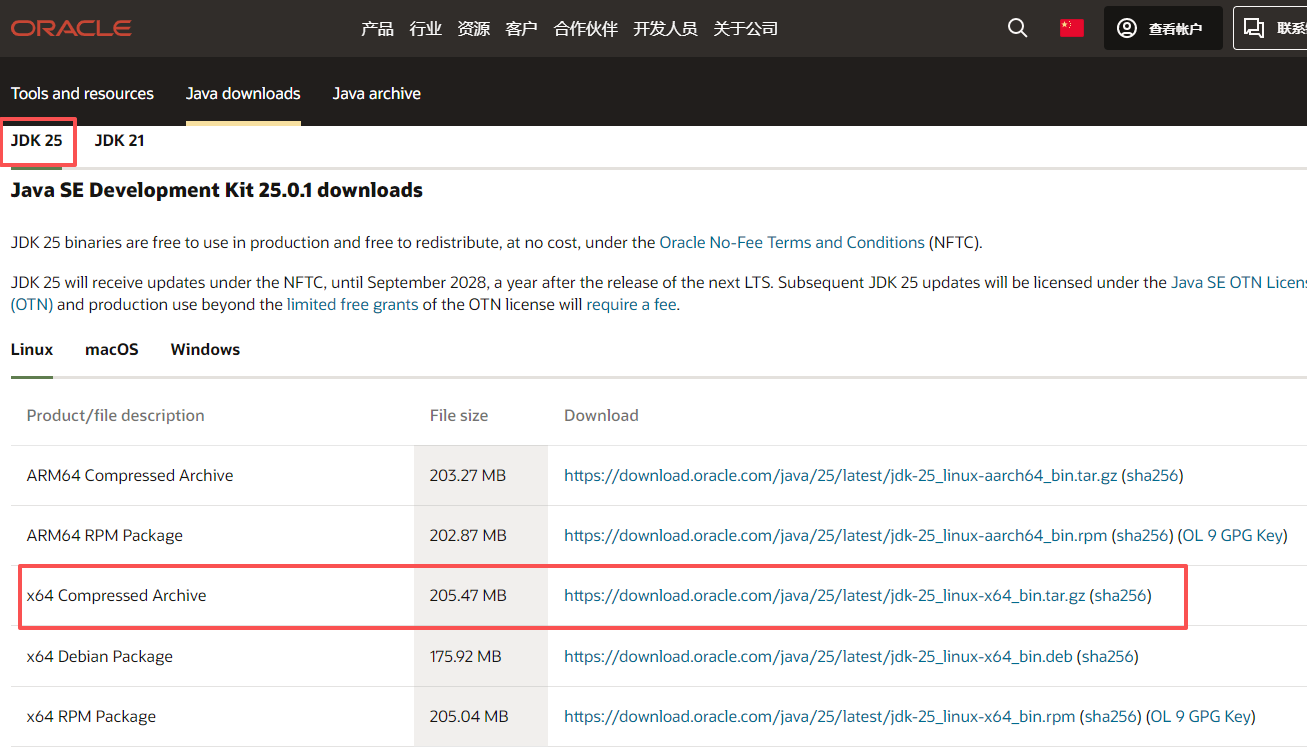This screenshot has height=750, width=1307.
Task: Switch to the Windows platform tab
Action: pos(205,350)
